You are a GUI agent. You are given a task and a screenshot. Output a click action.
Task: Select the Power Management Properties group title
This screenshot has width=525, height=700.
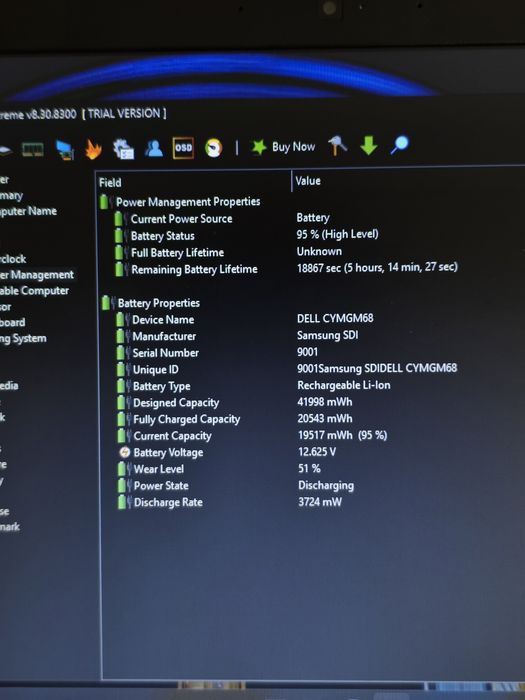click(188, 201)
